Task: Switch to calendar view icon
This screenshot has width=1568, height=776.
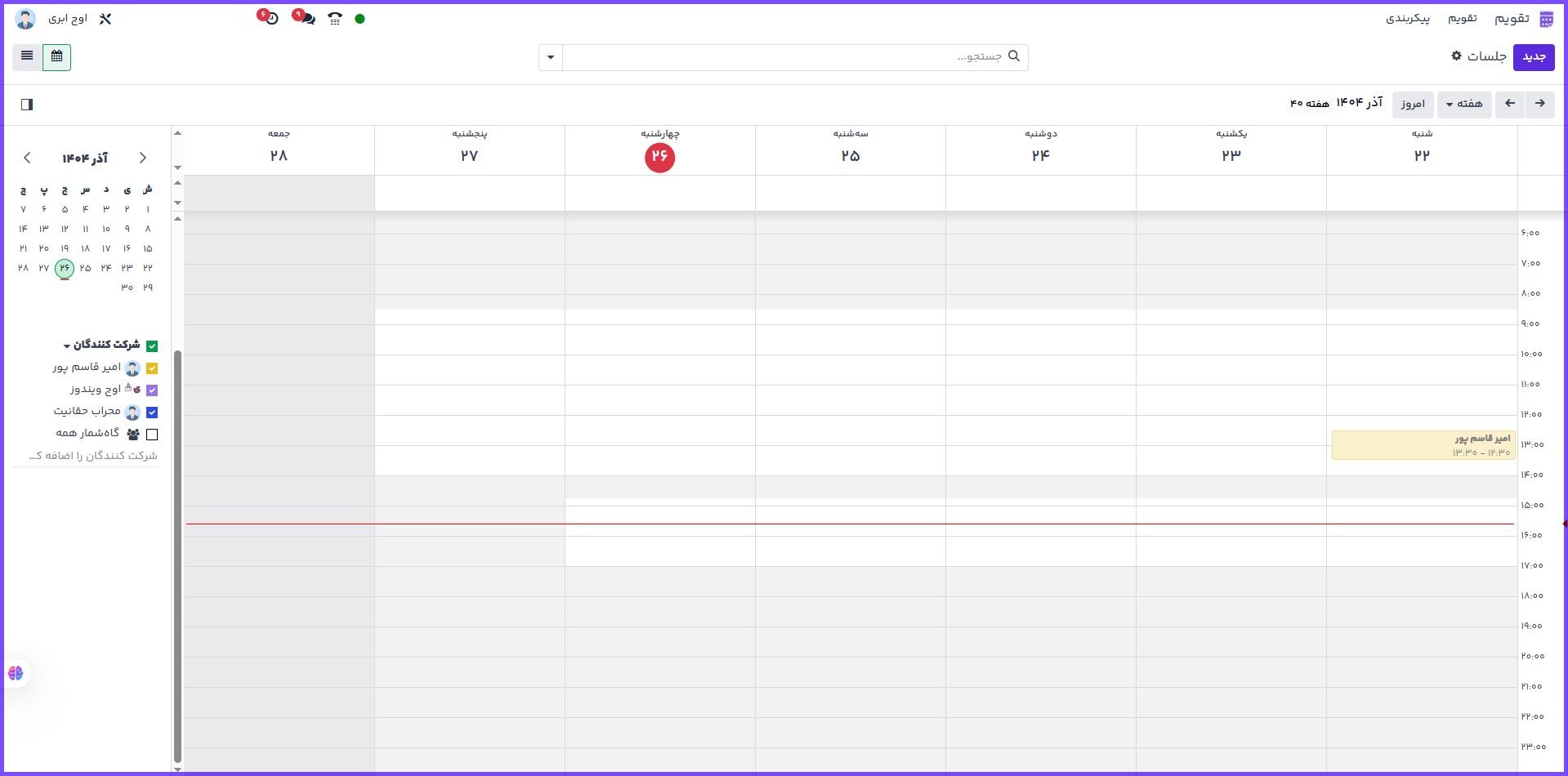Action: [x=56, y=57]
